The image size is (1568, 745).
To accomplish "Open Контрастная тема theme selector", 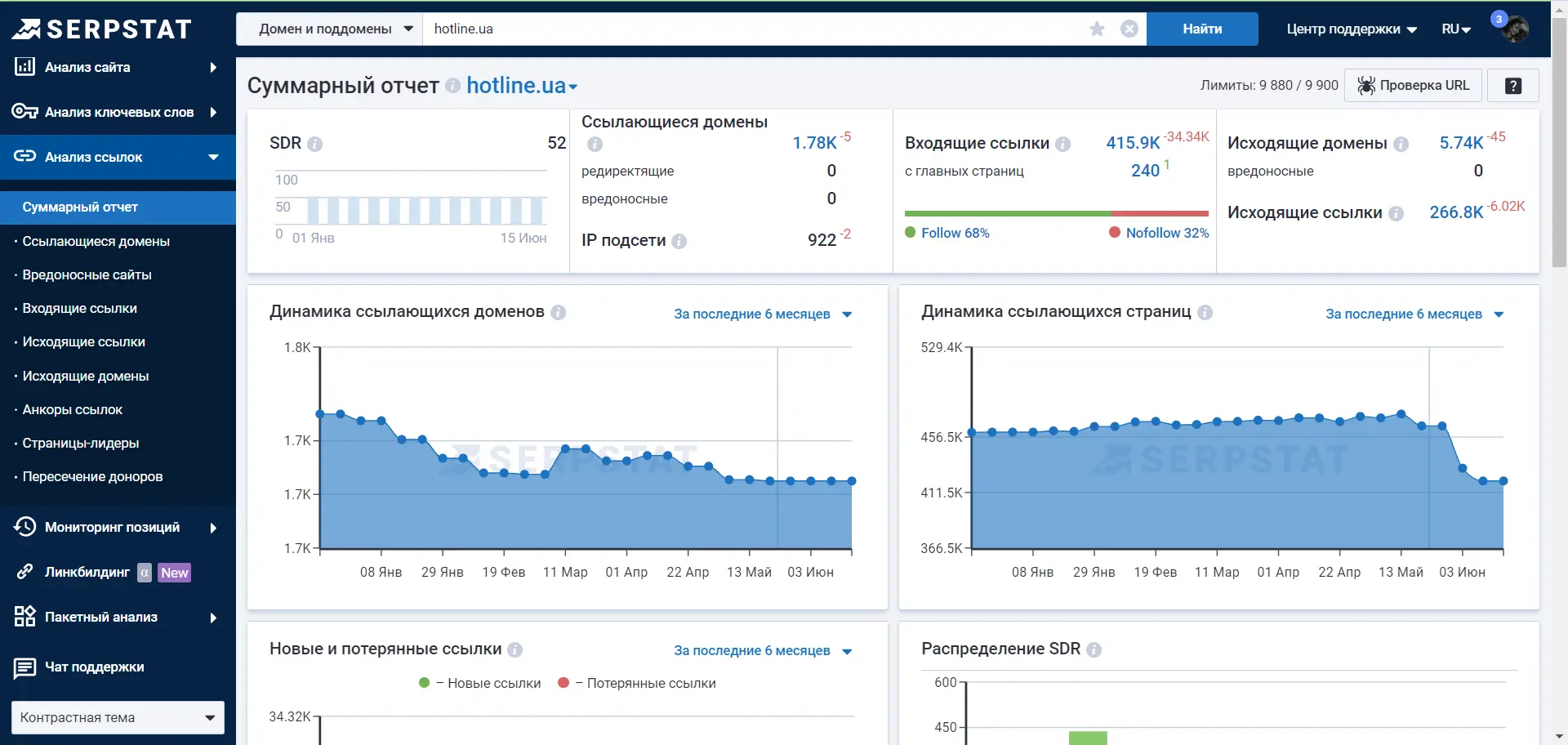I will [x=118, y=717].
